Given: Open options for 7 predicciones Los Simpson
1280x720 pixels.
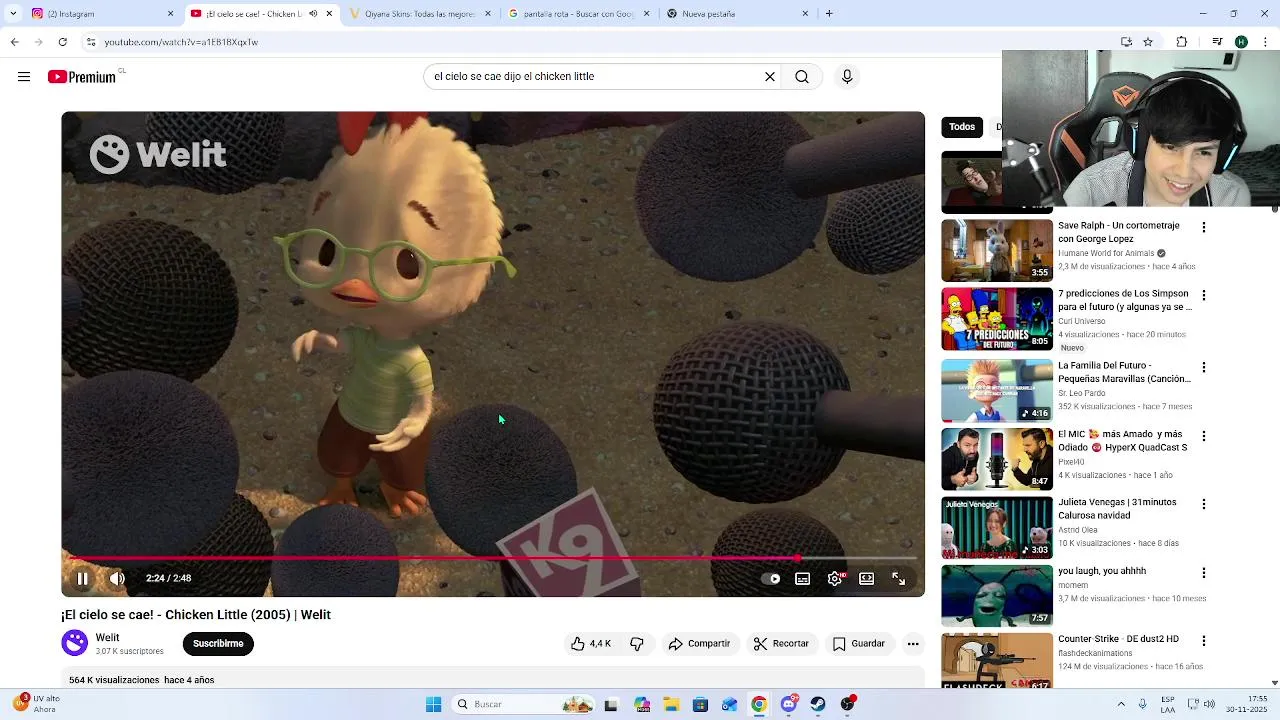Looking at the screenshot, I should click(1204, 296).
